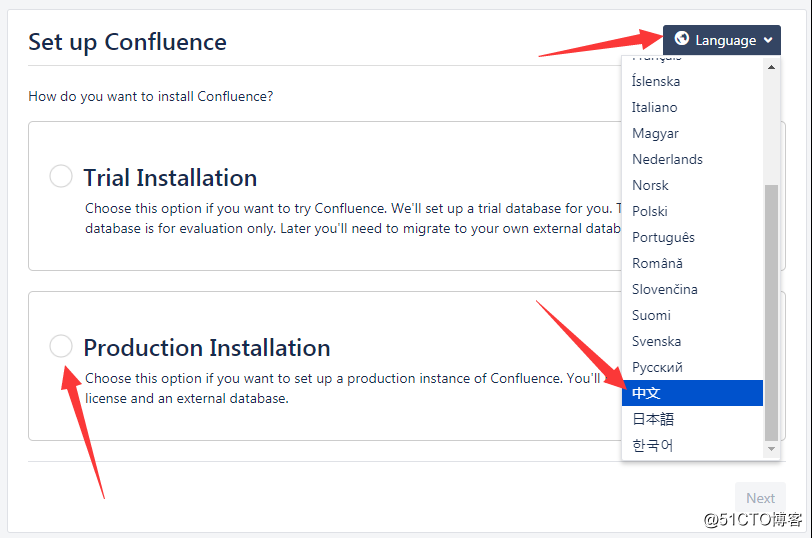812x538 pixels.
Task: Choose Nederlands from language list
Action: click(x=692, y=159)
